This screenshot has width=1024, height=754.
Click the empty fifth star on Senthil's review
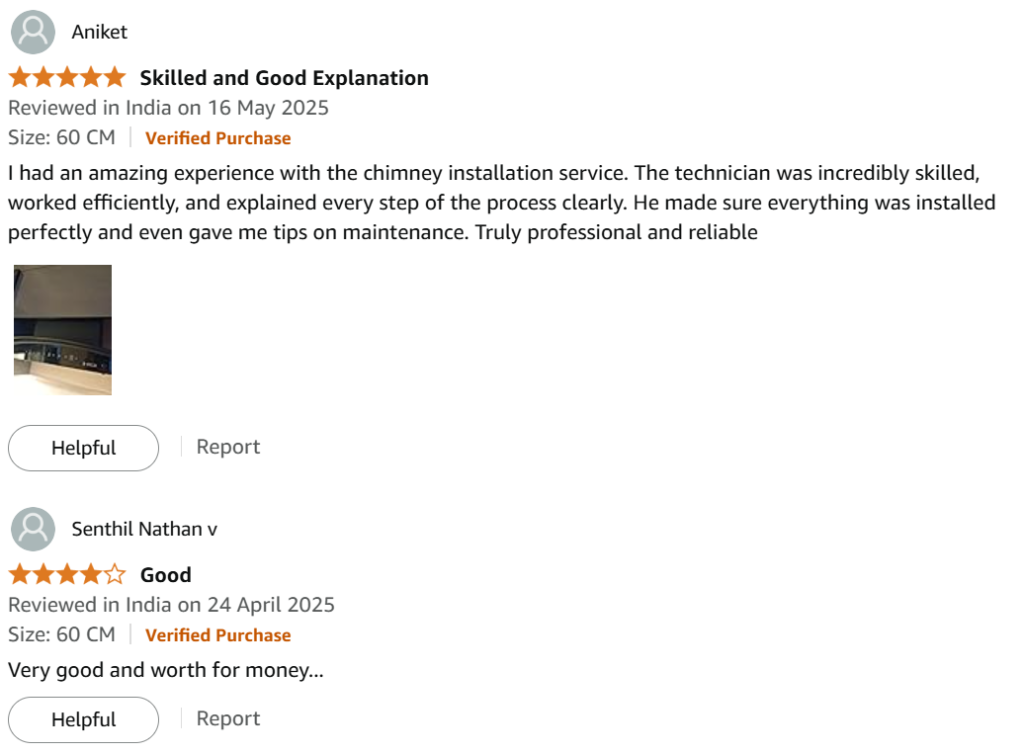coord(115,574)
